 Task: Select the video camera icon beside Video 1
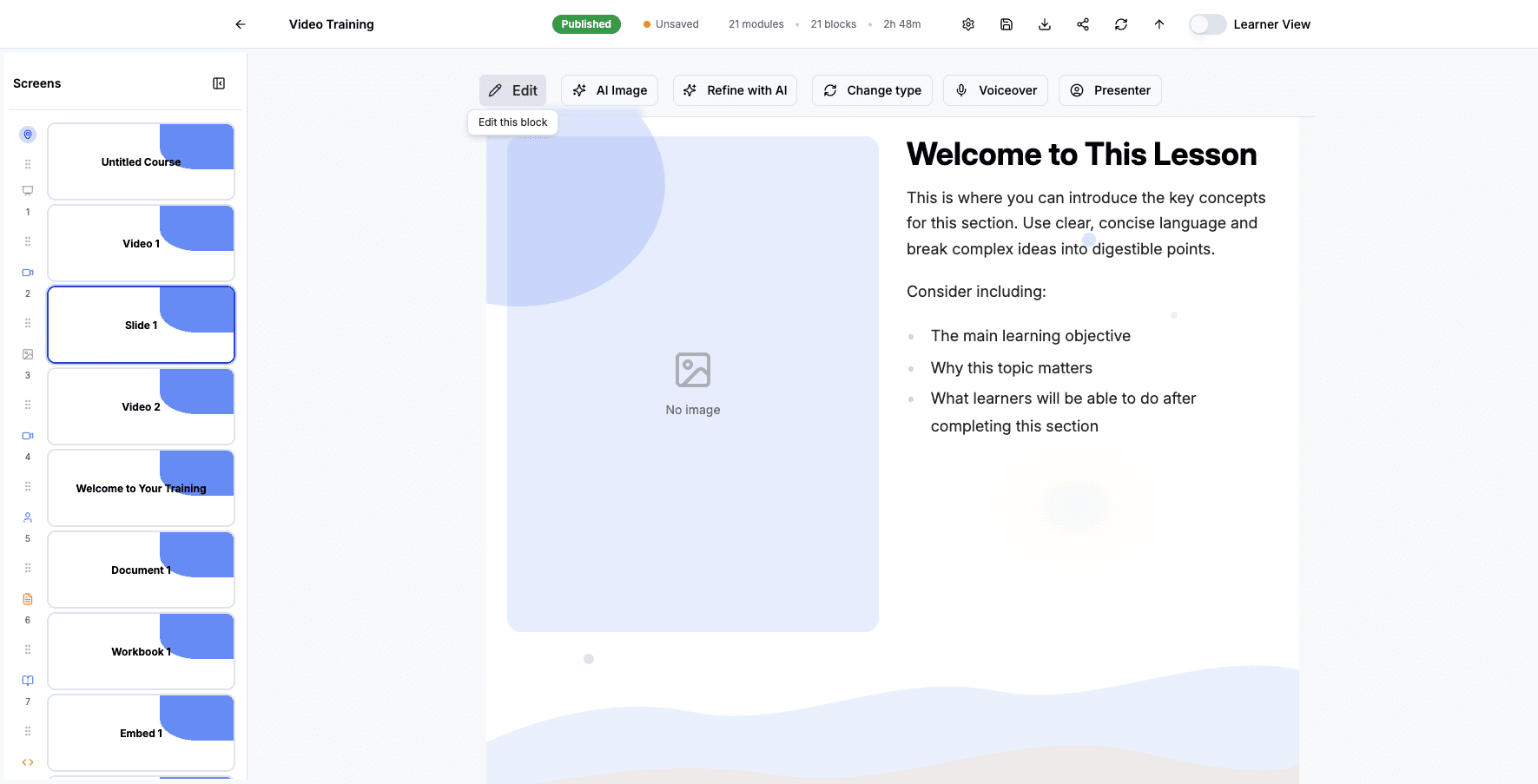27,272
